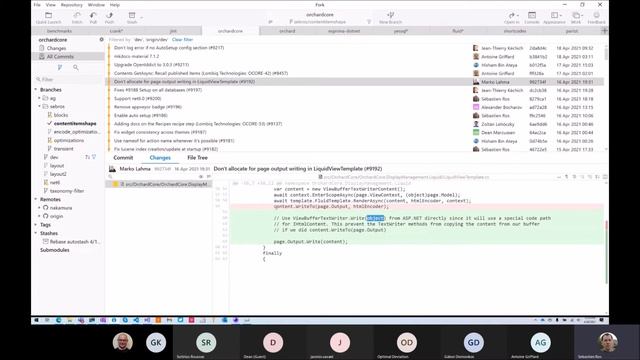Screen dimensions: 640x360
Task: Click the New Branch toolbar icon
Action: coord(390,15)
